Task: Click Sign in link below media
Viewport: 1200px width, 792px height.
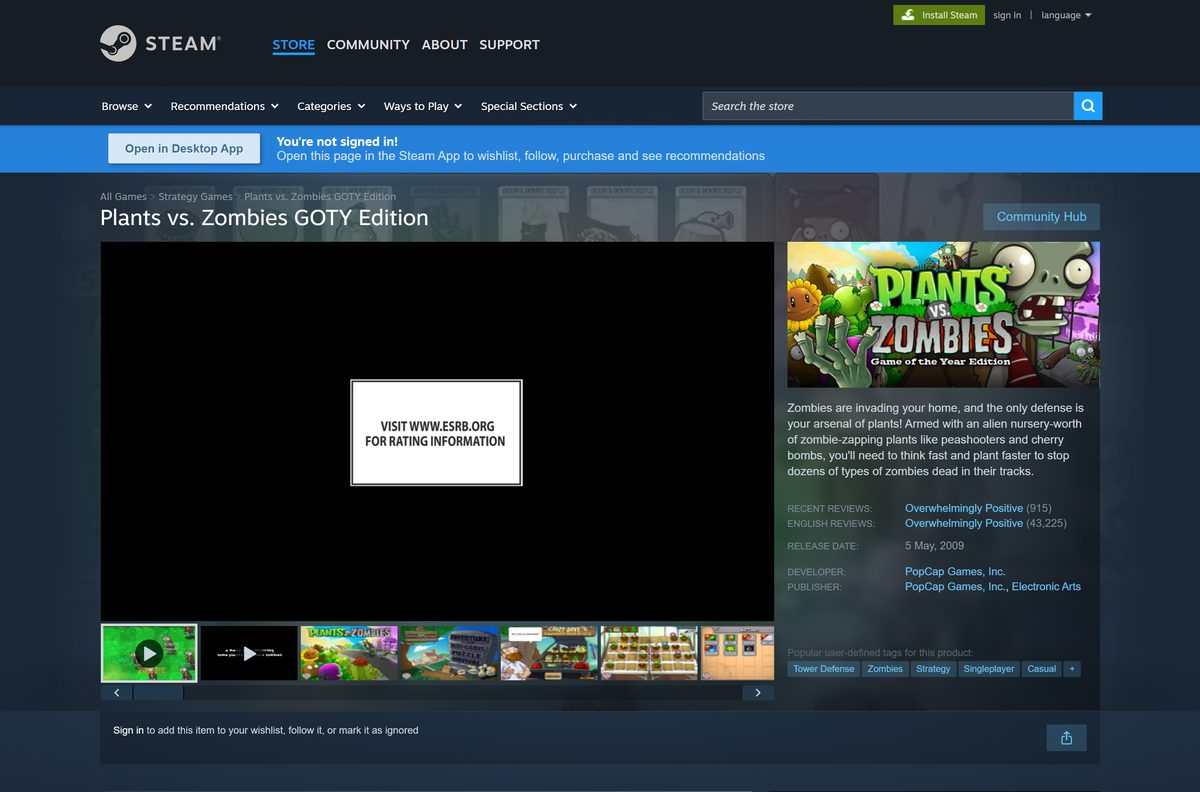Action: 128,730
